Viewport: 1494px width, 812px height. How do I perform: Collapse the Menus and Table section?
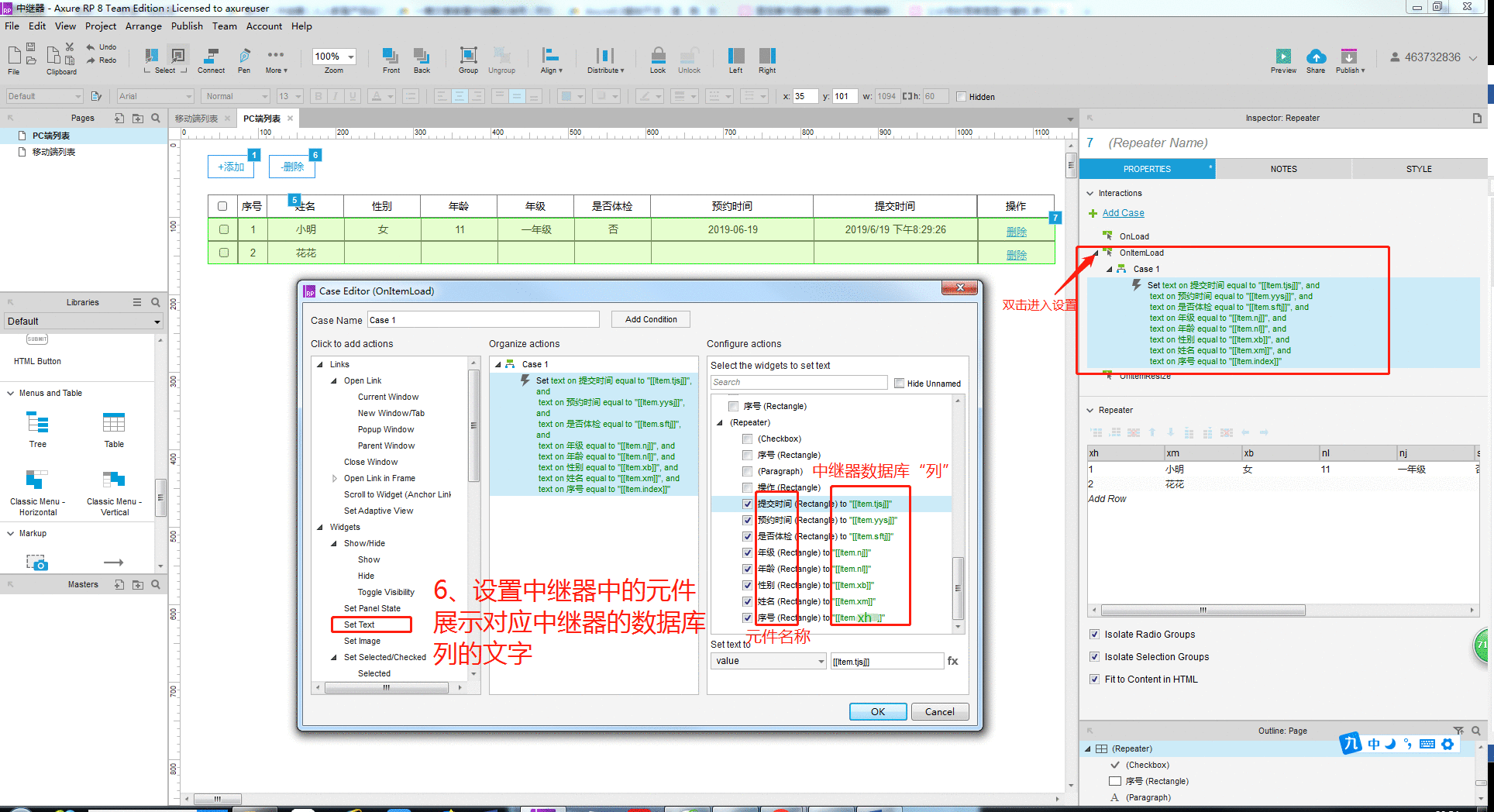[11, 393]
